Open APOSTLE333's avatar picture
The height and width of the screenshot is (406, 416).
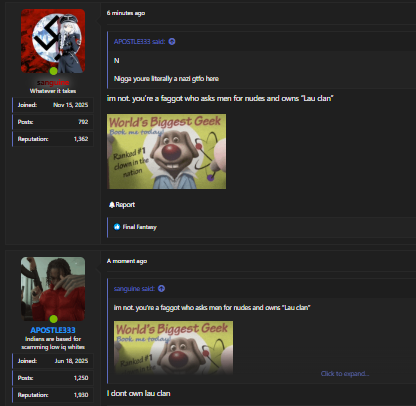[x=53, y=289]
